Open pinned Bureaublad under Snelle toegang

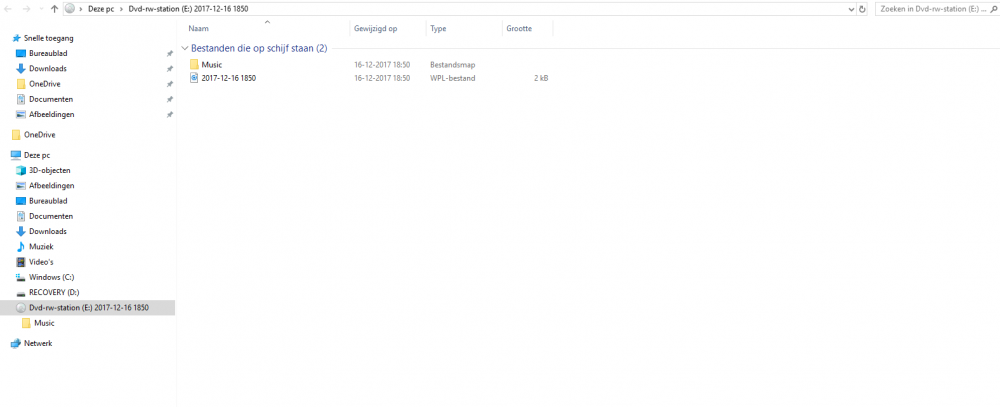point(48,54)
